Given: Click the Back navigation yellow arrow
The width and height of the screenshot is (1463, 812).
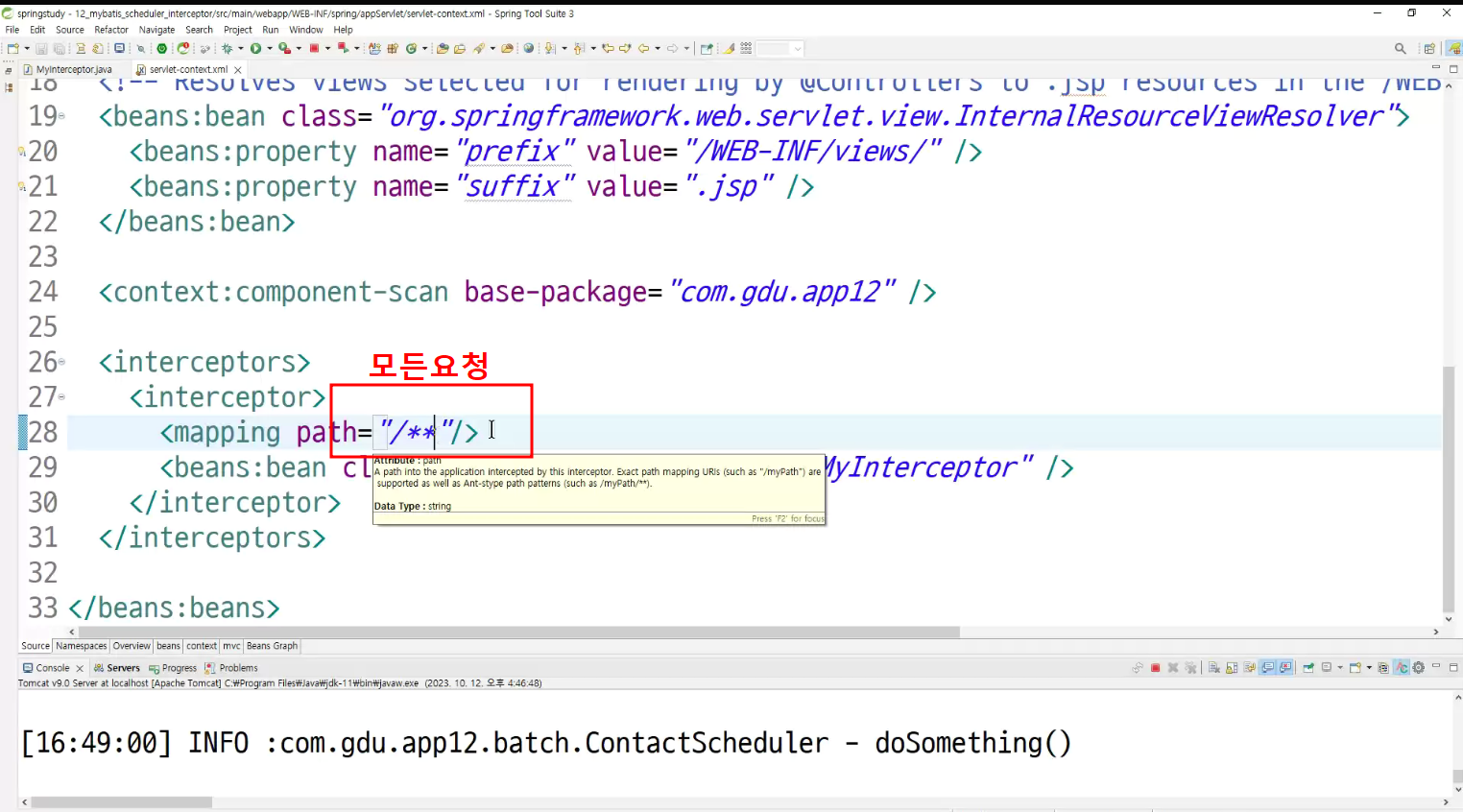Looking at the screenshot, I should click(x=643, y=48).
